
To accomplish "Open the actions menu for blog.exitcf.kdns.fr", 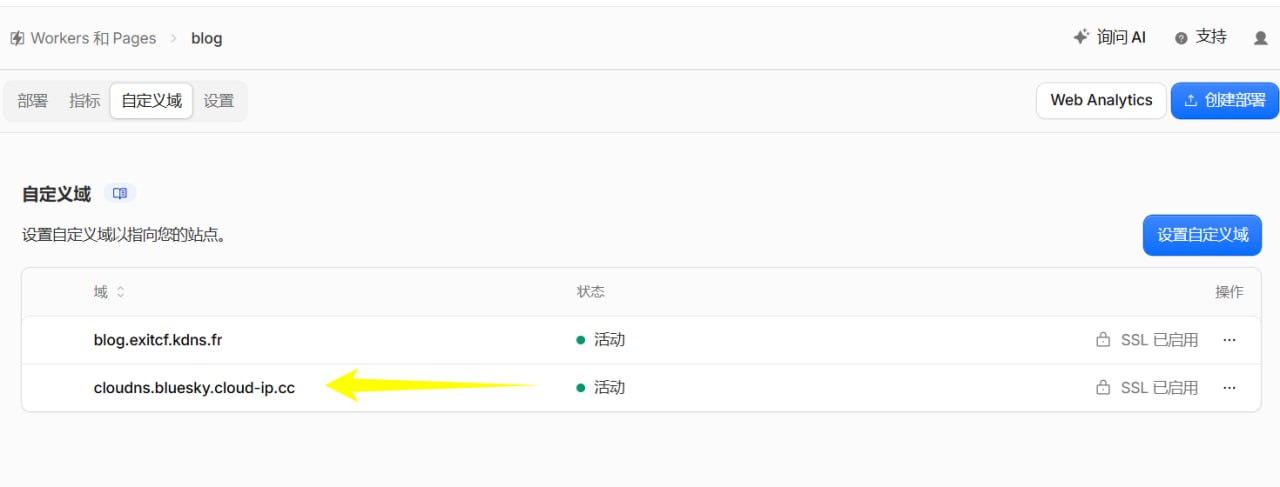I will (1229, 340).
